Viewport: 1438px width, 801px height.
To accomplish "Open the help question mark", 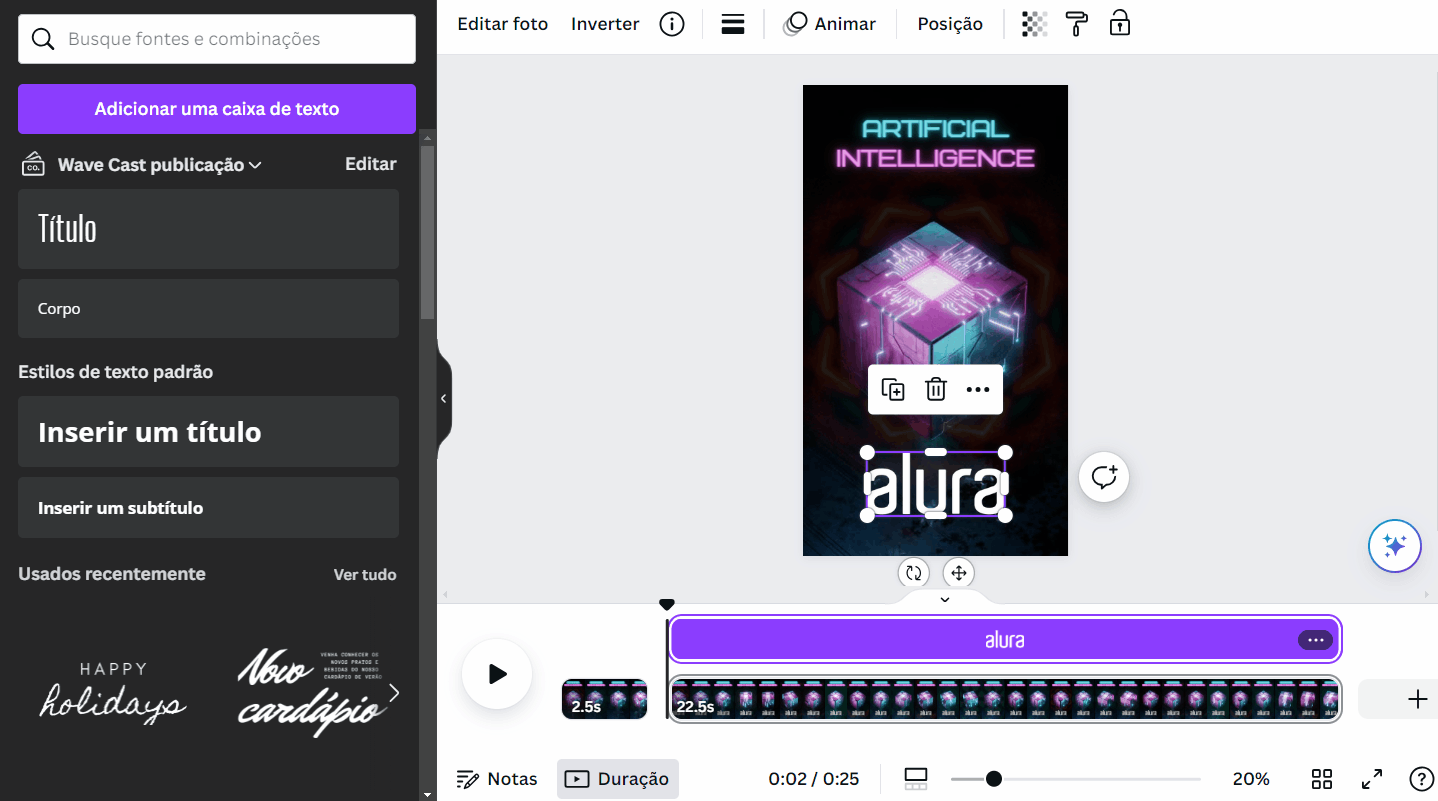I will coord(1421,779).
